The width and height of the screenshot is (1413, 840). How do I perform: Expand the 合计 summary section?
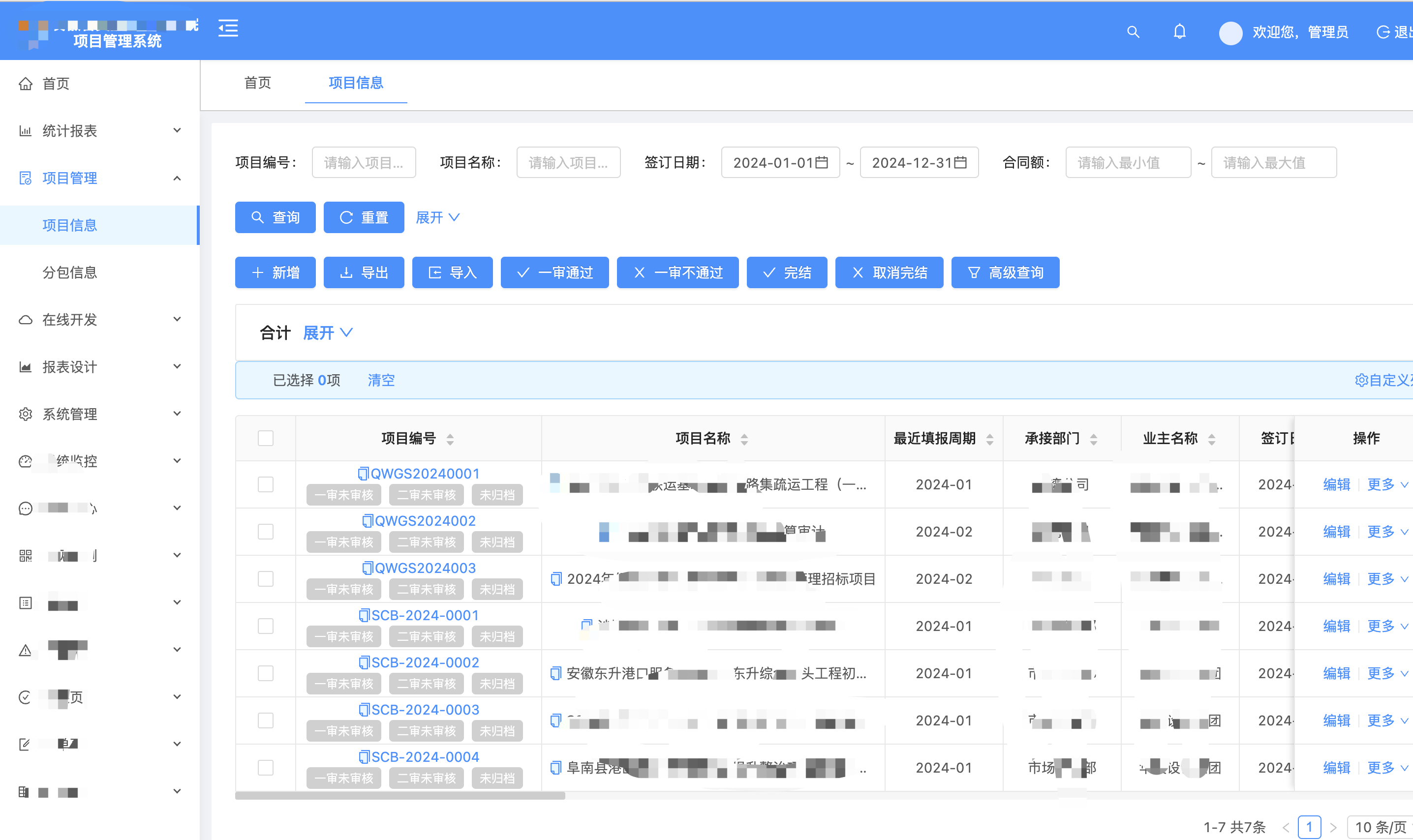(x=328, y=333)
